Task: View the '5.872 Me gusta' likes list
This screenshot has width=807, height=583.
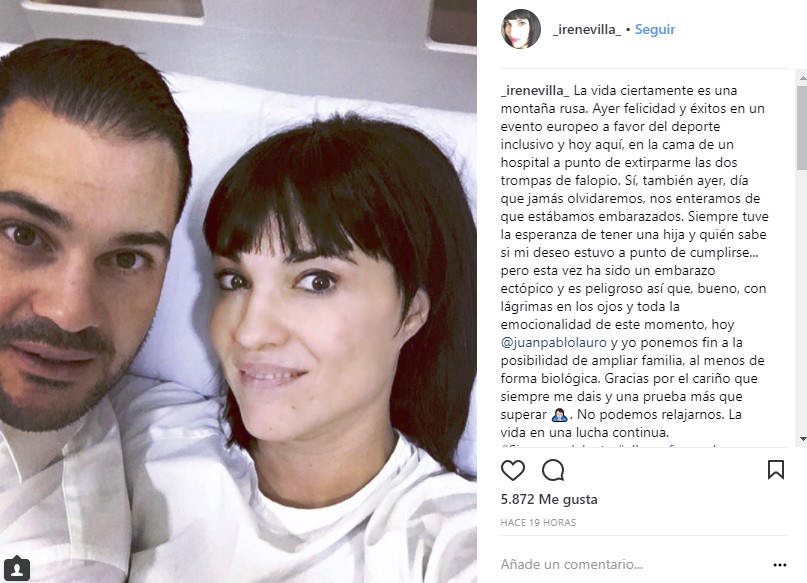Action: coord(549,499)
